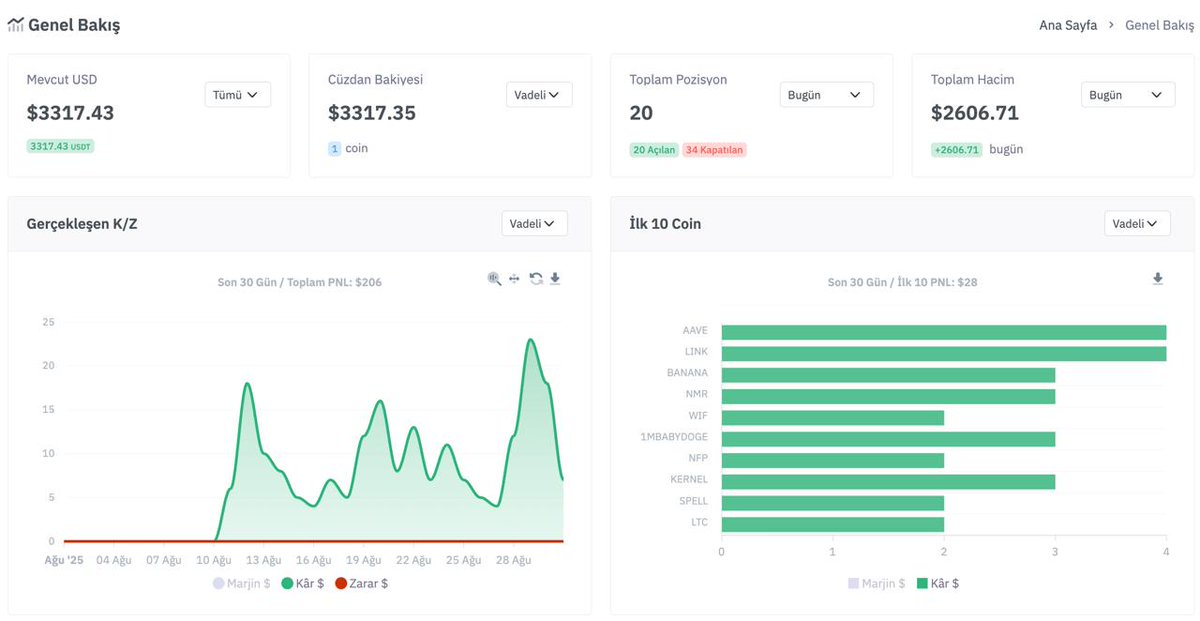
Task: Open the Vadeli dropdown in Gerçekleşen K/Z panel
Action: click(x=534, y=224)
